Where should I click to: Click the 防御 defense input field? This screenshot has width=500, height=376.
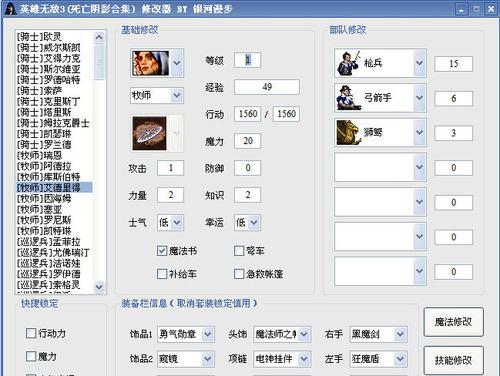click(247, 168)
